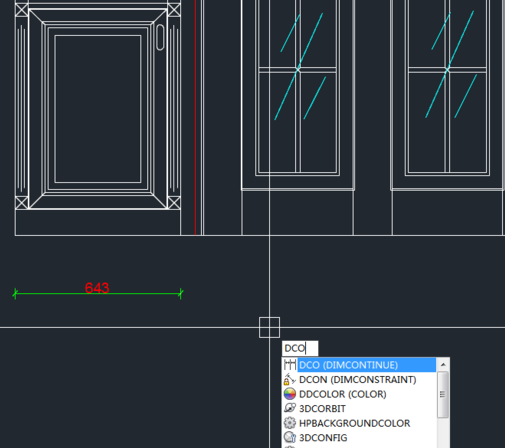The image size is (505, 448).
Task: Select 3DCORBIT command from list
Action: click(x=359, y=409)
